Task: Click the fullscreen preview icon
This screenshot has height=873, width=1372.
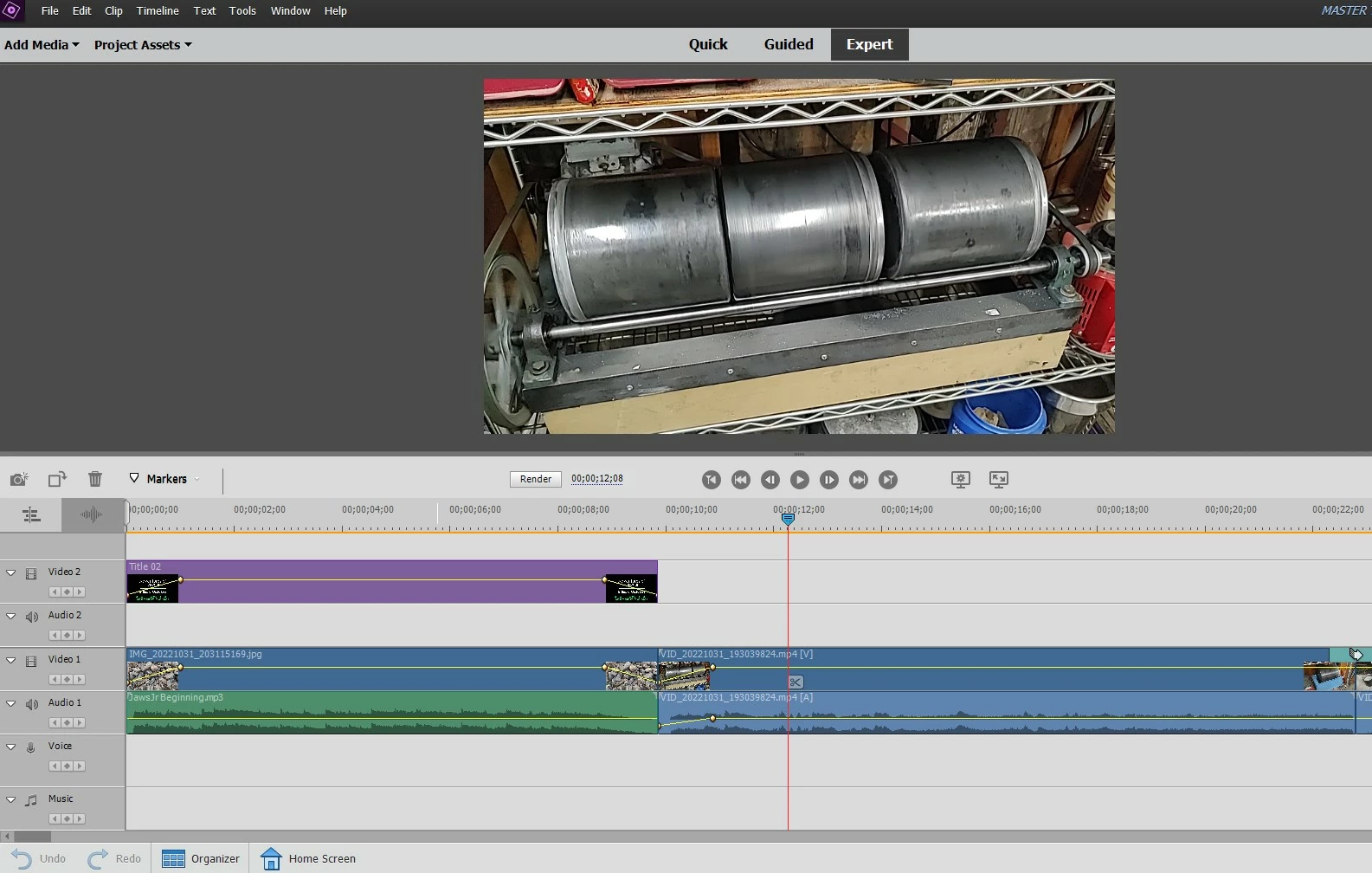Action: (x=998, y=479)
